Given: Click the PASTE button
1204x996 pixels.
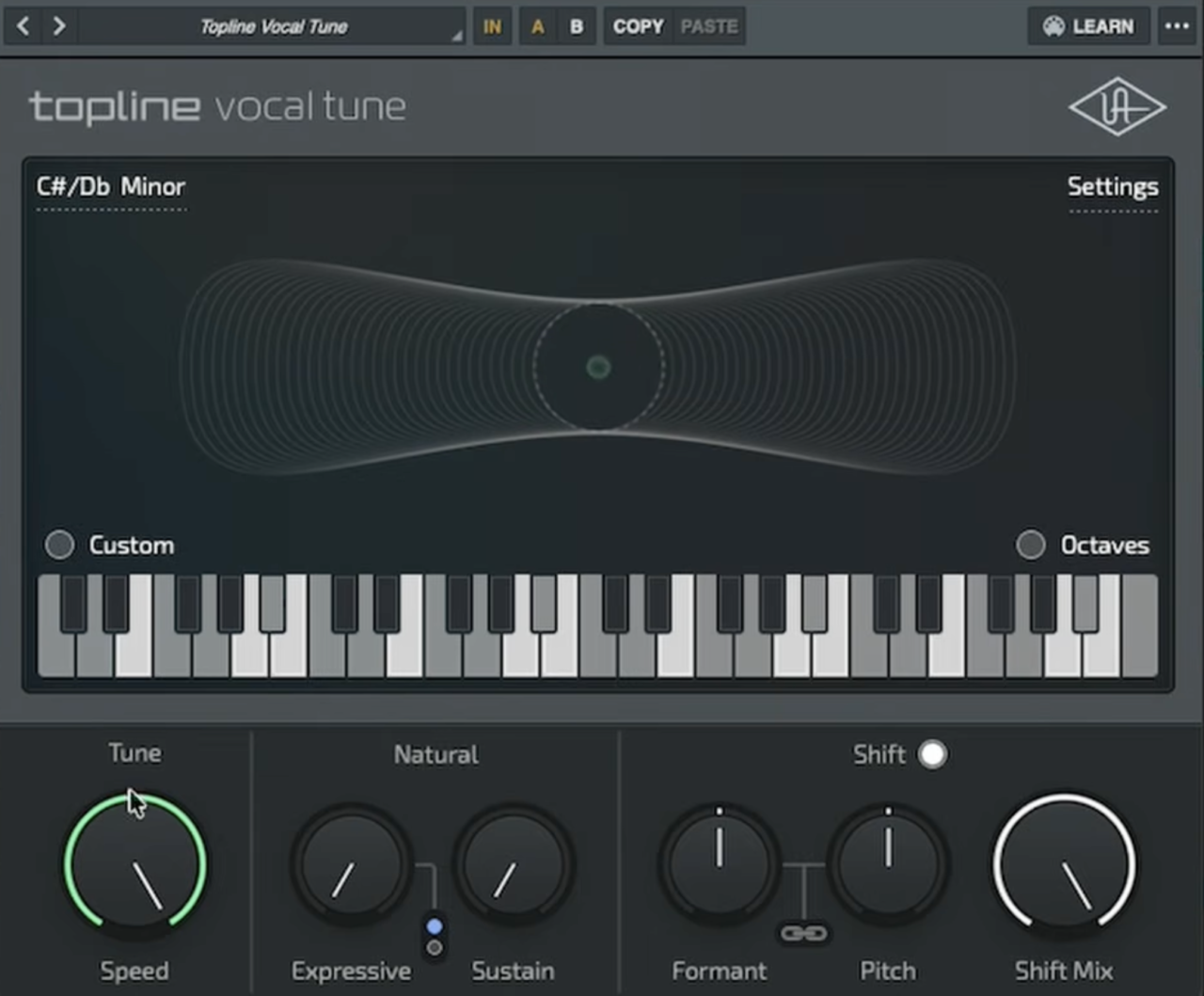Looking at the screenshot, I should pyautogui.click(x=709, y=26).
